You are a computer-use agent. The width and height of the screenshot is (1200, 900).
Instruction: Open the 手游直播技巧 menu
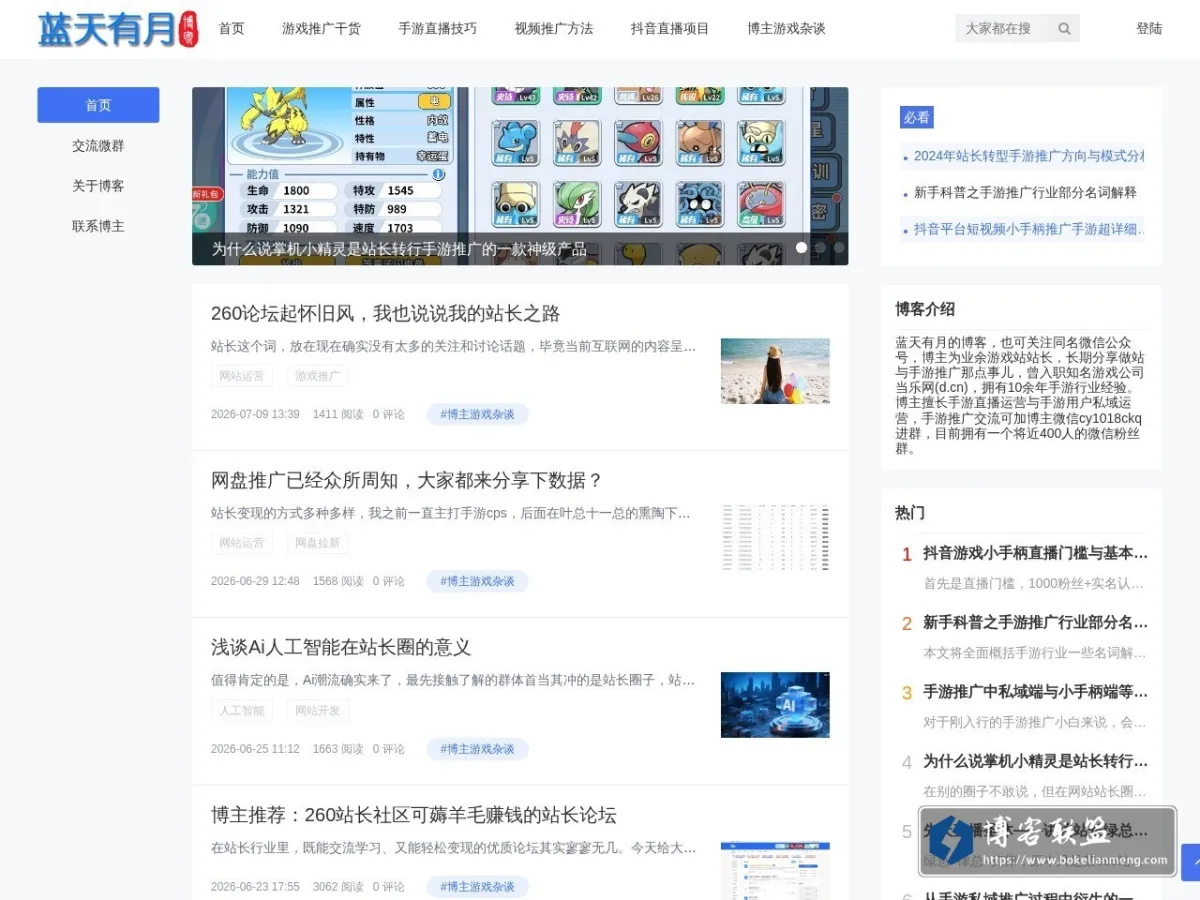click(x=437, y=28)
